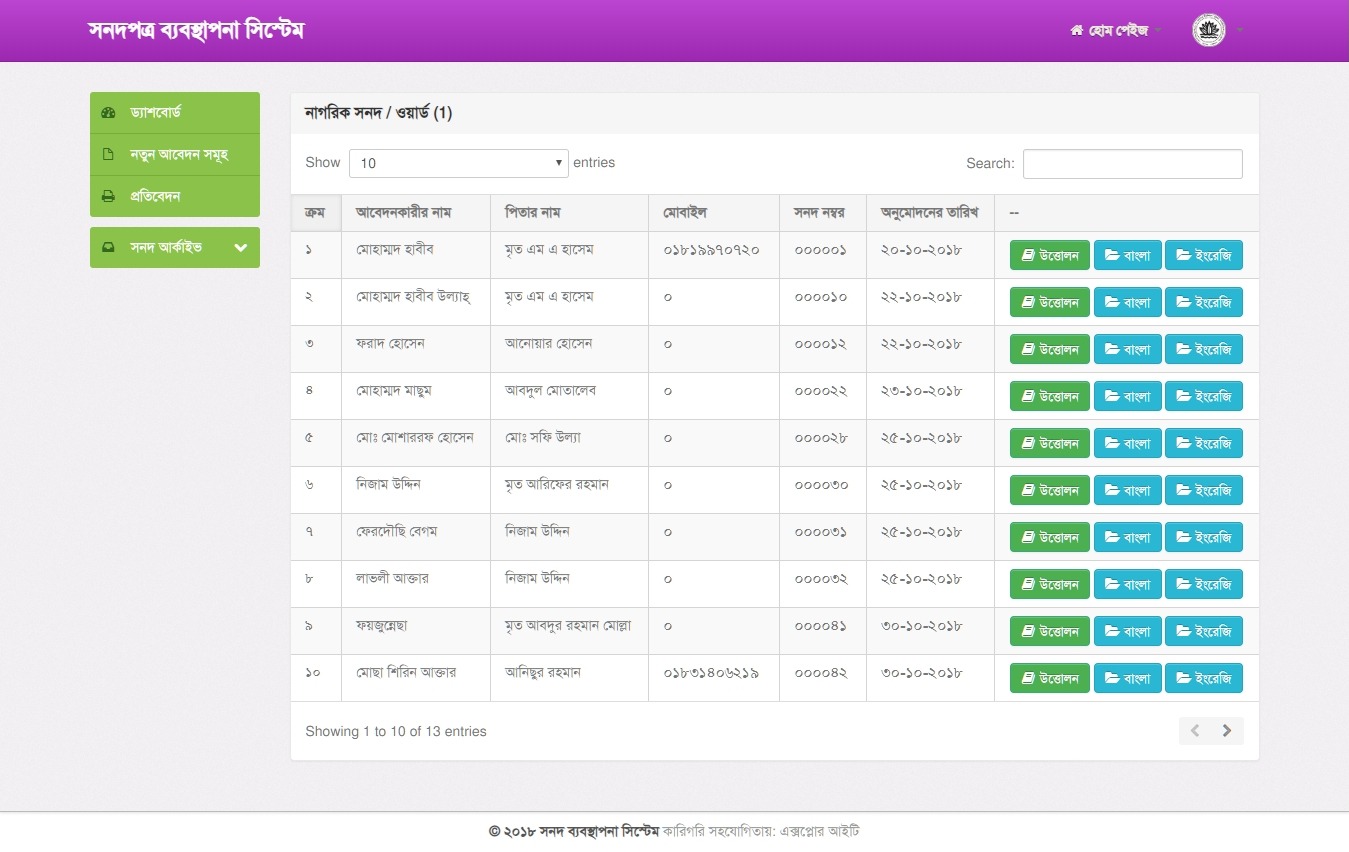The width and height of the screenshot is (1349, 852).
Task: Click উত্তোলন for লাভলী আক্তার
Action: click(1050, 584)
